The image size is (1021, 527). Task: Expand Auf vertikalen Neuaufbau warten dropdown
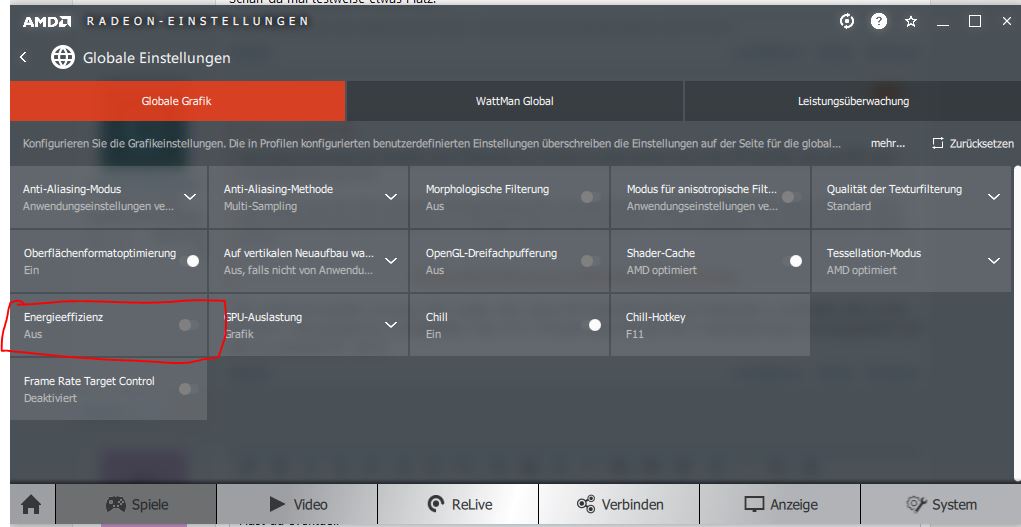click(391, 261)
